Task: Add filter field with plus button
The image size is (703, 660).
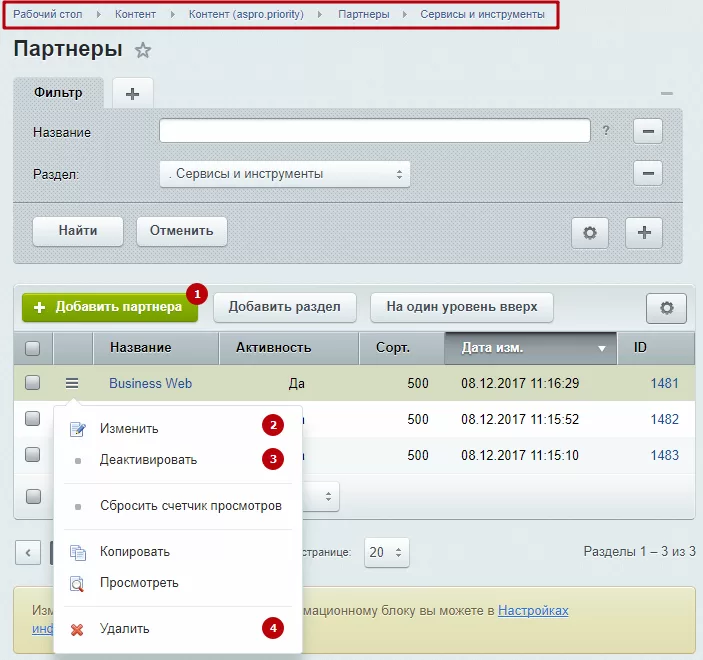Action: click(x=644, y=233)
